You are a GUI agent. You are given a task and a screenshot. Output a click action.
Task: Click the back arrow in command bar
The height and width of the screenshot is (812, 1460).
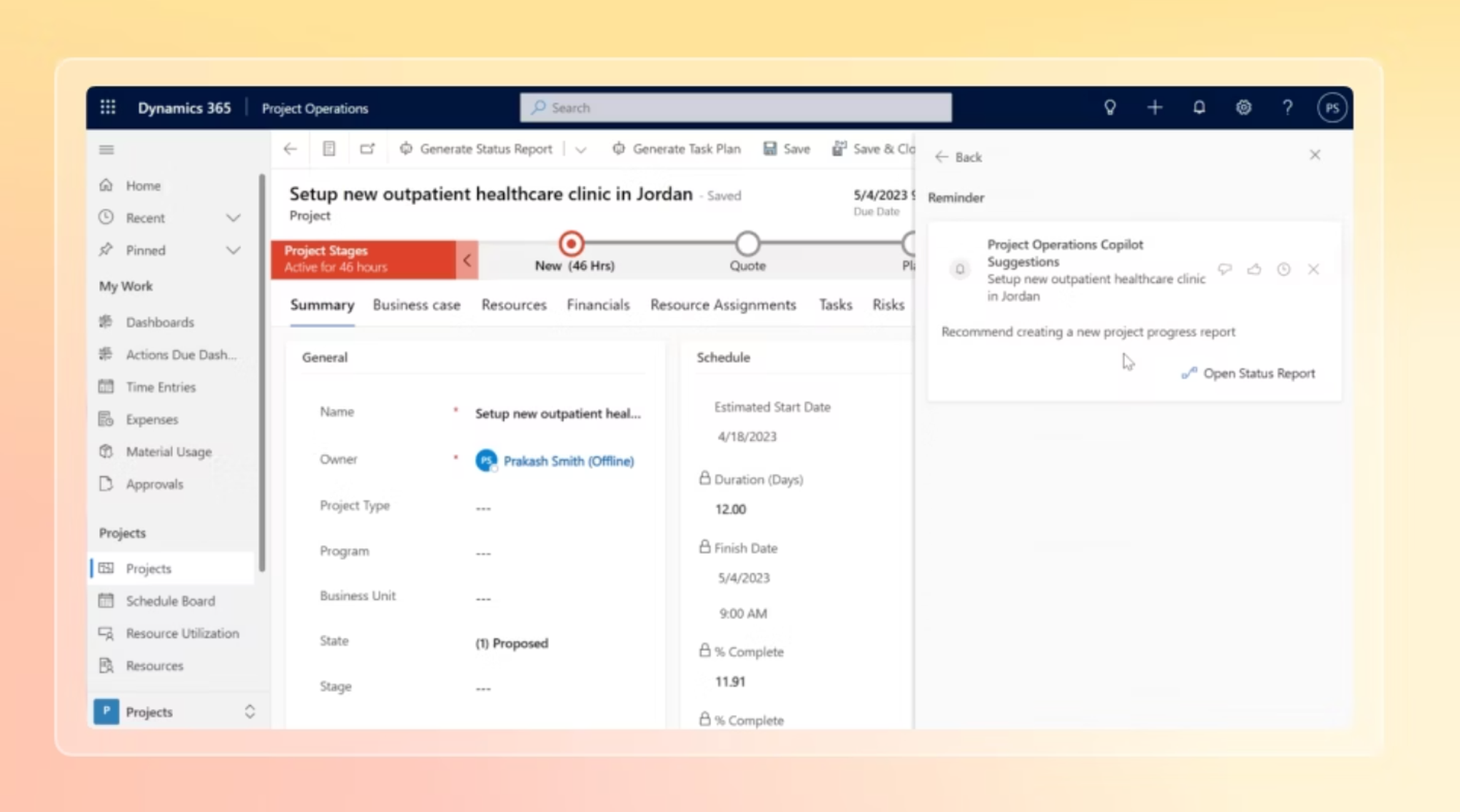(x=291, y=149)
